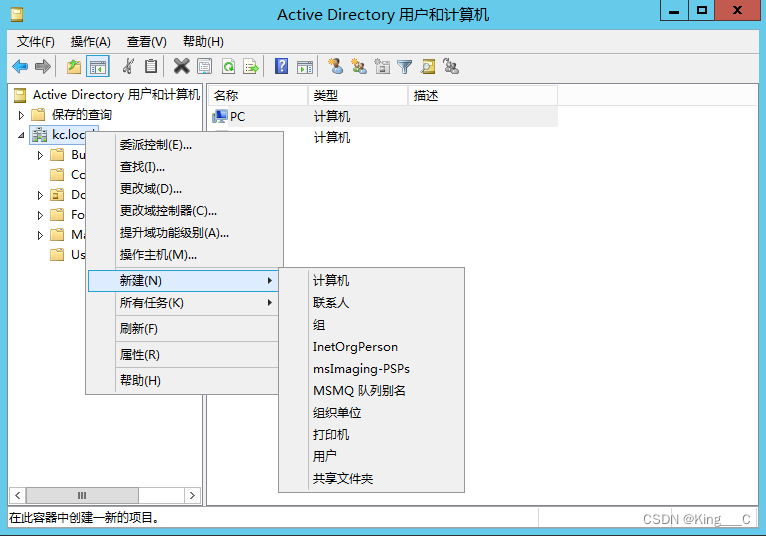Click the Find objects magnifier icon
The height and width of the screenshot is (536, 766).
(x=428, y=66)
